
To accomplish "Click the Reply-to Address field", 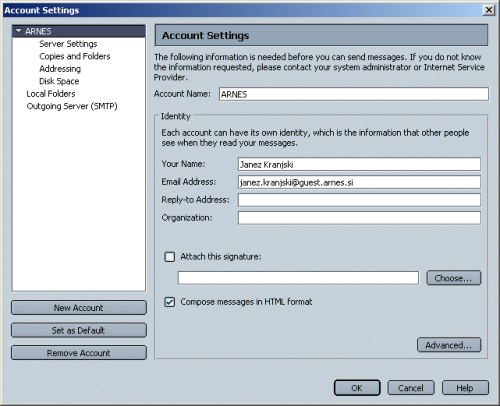I will (x=359, y=200).
